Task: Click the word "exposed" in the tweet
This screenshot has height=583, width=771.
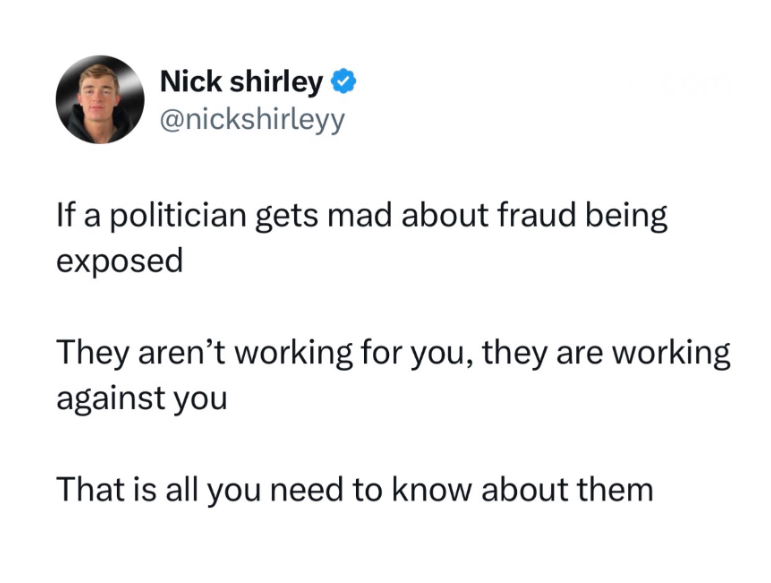Action: (x=119, y=261)
